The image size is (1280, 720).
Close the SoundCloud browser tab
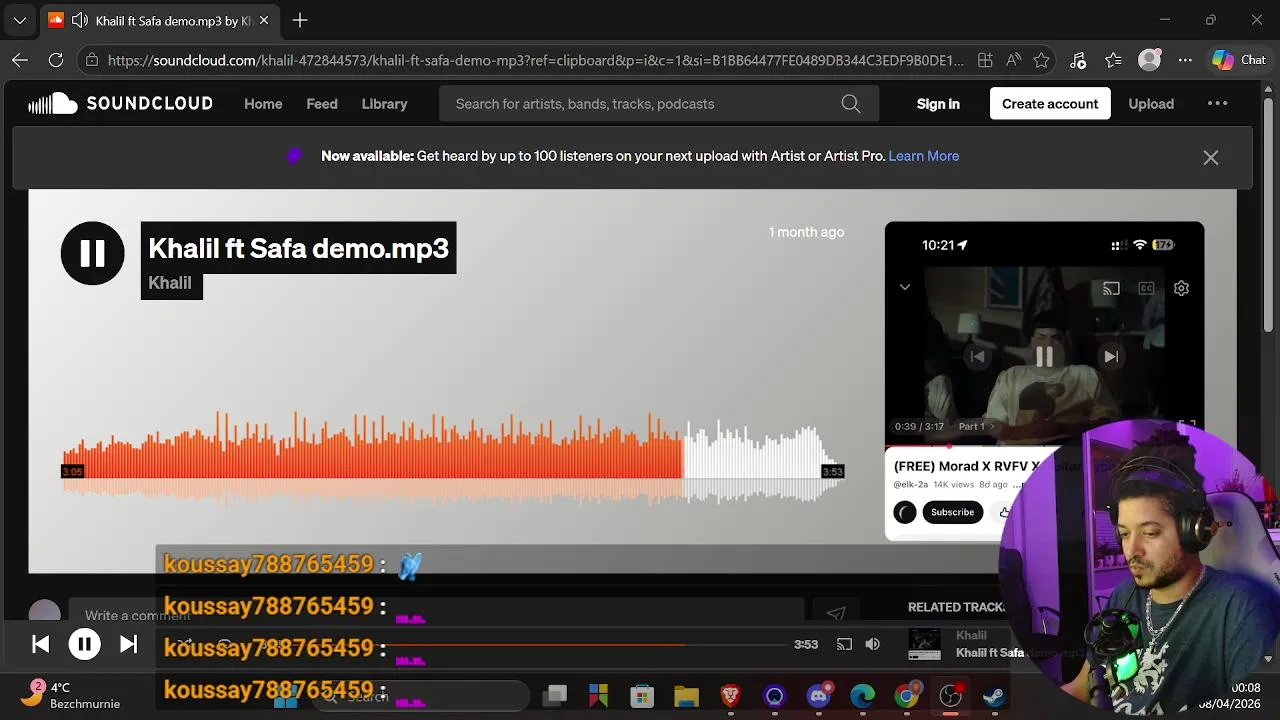263,20
